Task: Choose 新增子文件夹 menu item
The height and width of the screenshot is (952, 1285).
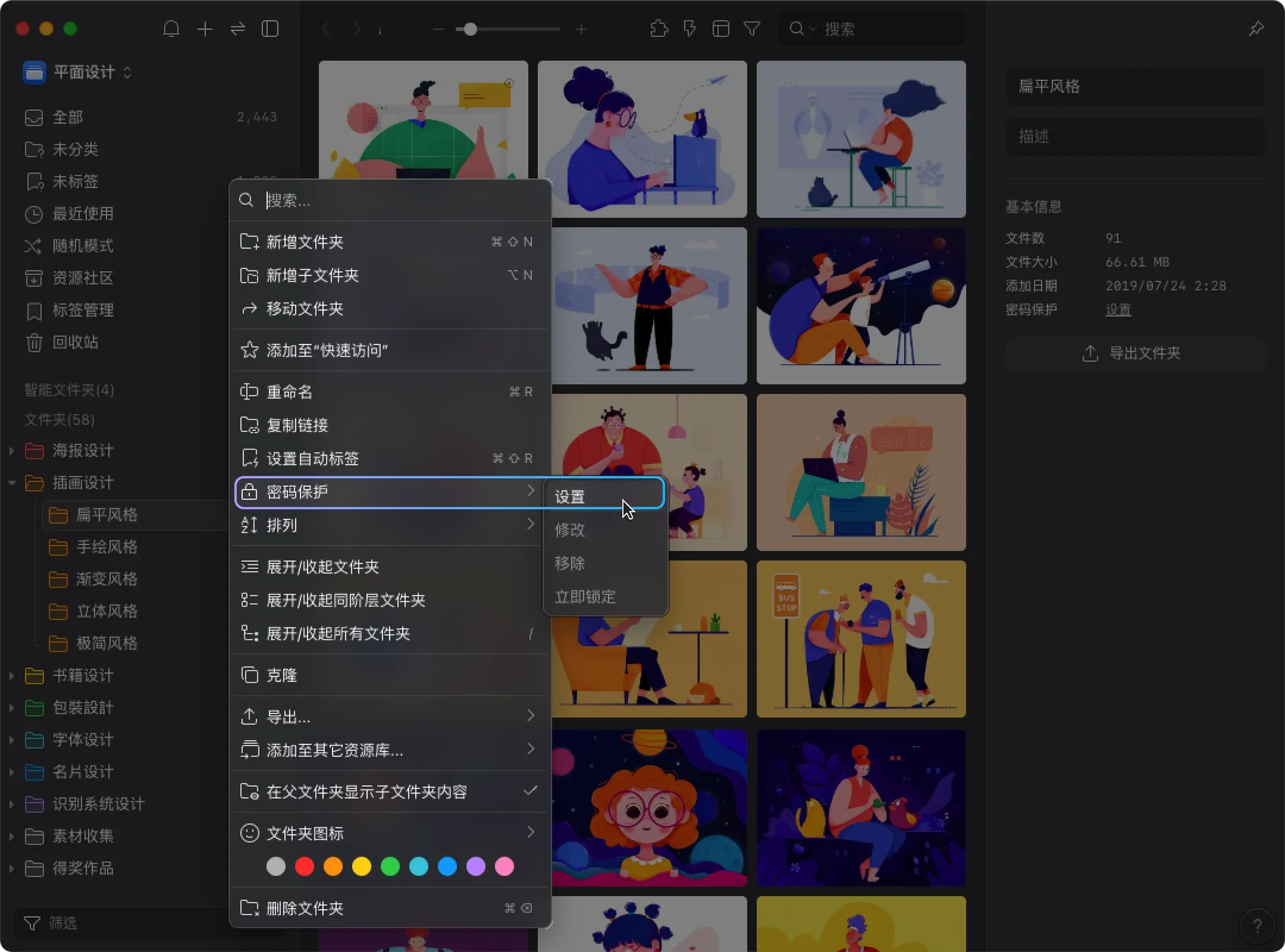Action: 390,275
